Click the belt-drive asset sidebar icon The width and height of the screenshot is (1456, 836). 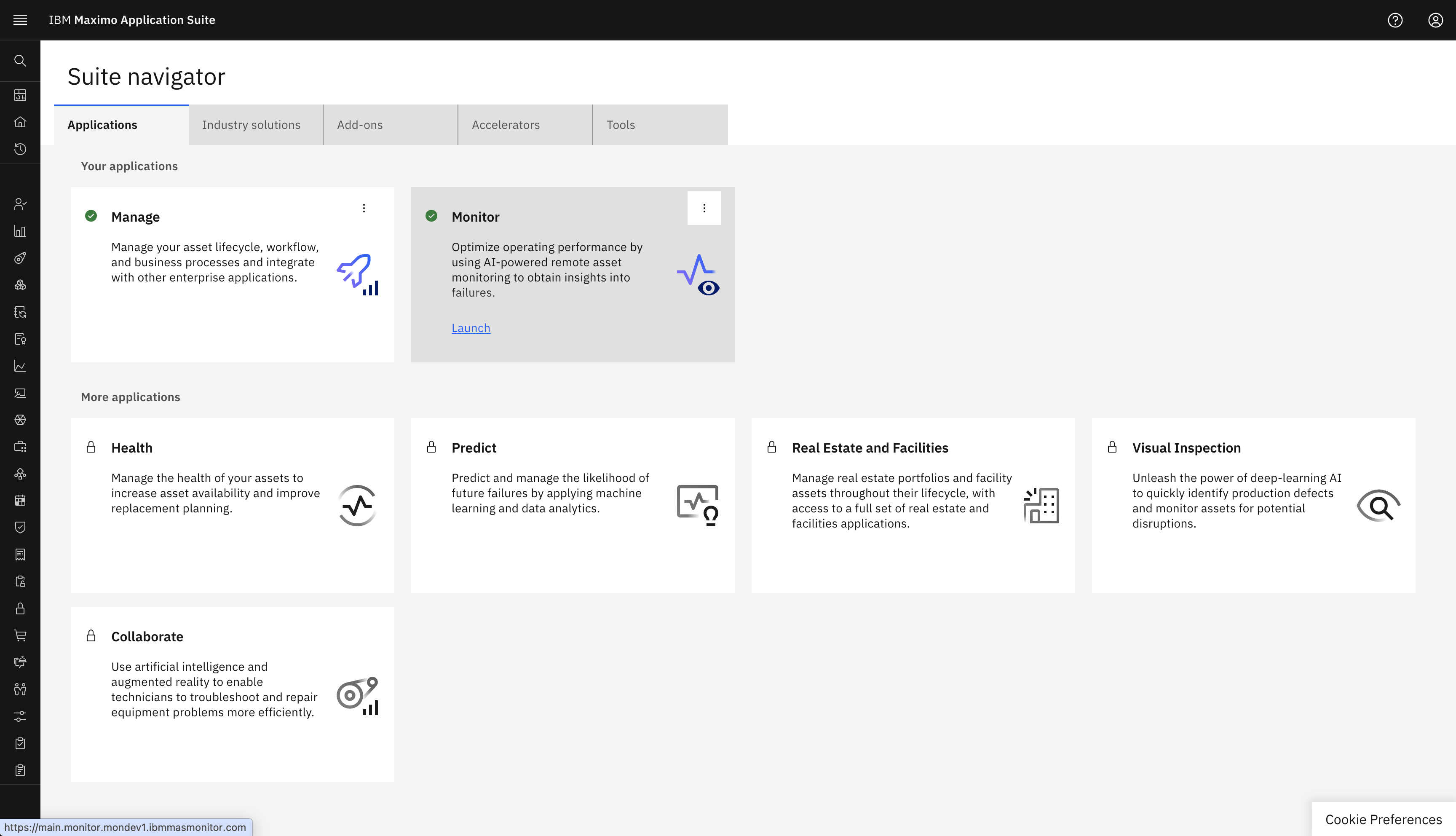click(x=20, y=258)
